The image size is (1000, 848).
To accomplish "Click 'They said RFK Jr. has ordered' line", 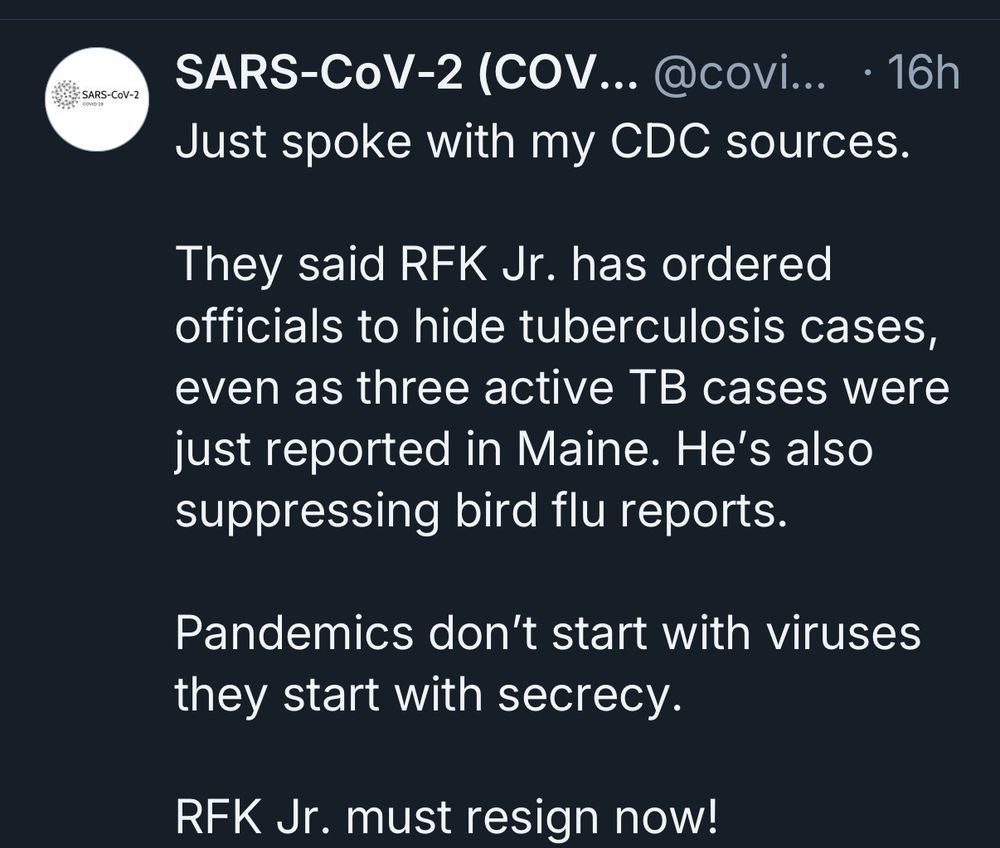I will coord(503,264).
